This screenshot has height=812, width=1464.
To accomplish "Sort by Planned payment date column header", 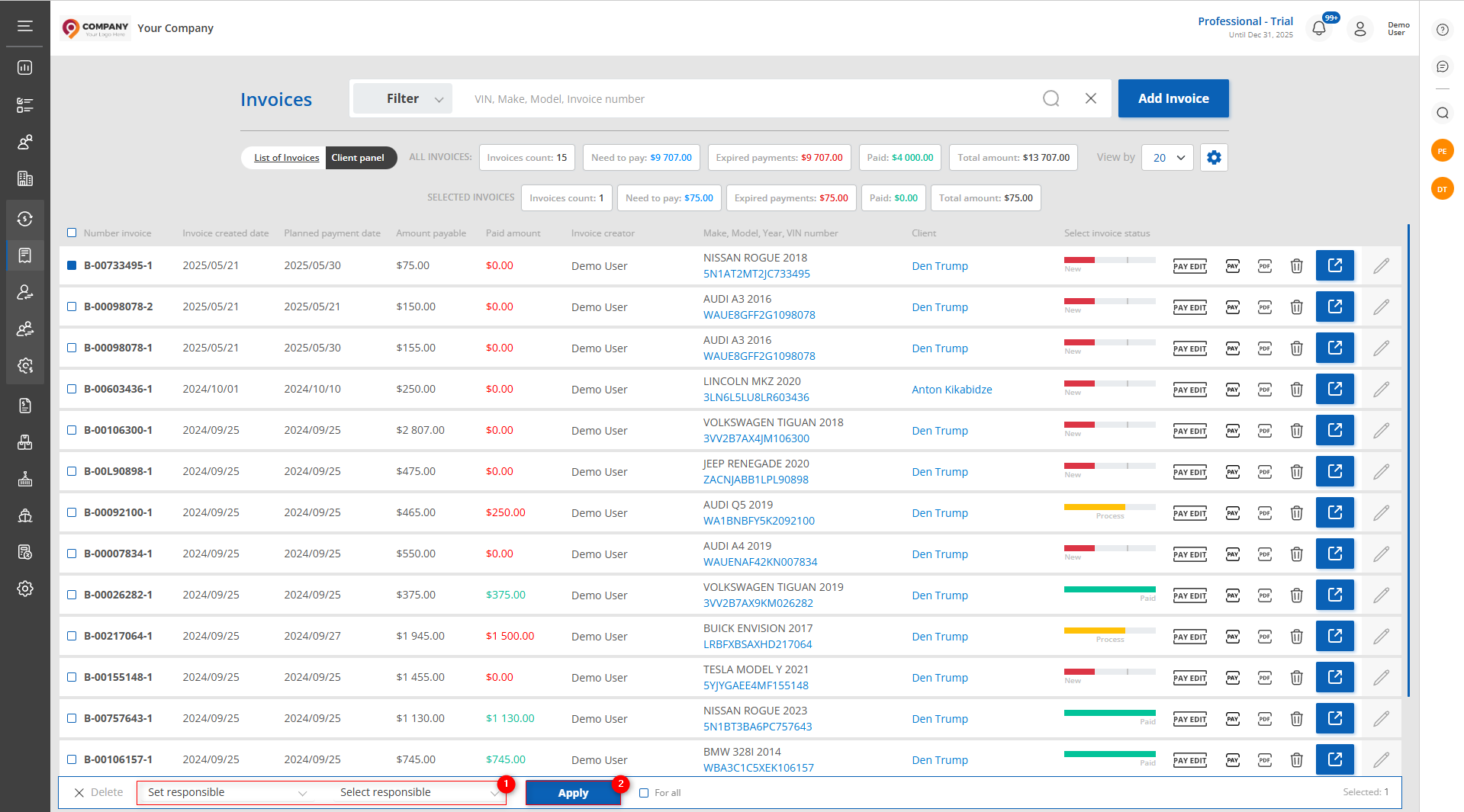I will tap(332, 233).
